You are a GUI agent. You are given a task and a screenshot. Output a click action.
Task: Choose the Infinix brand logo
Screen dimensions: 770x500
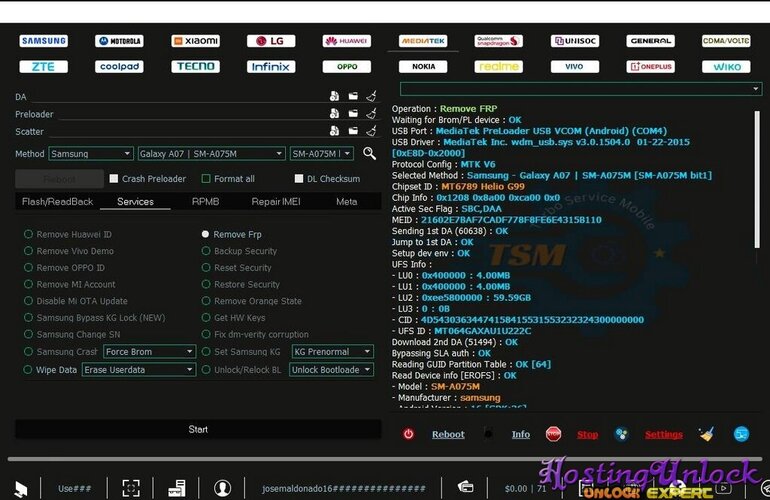(270, 67)
